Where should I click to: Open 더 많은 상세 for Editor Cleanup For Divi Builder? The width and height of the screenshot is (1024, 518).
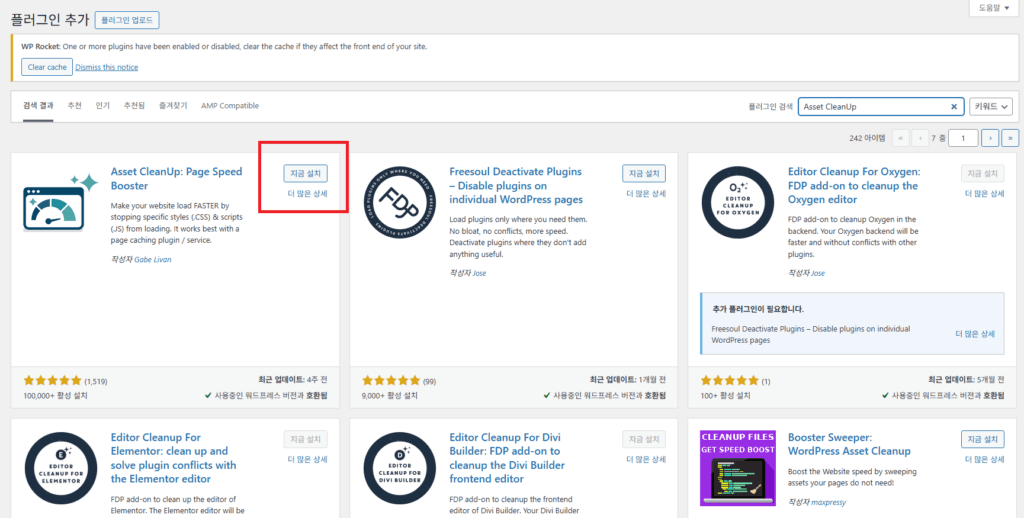click(646, 460)
